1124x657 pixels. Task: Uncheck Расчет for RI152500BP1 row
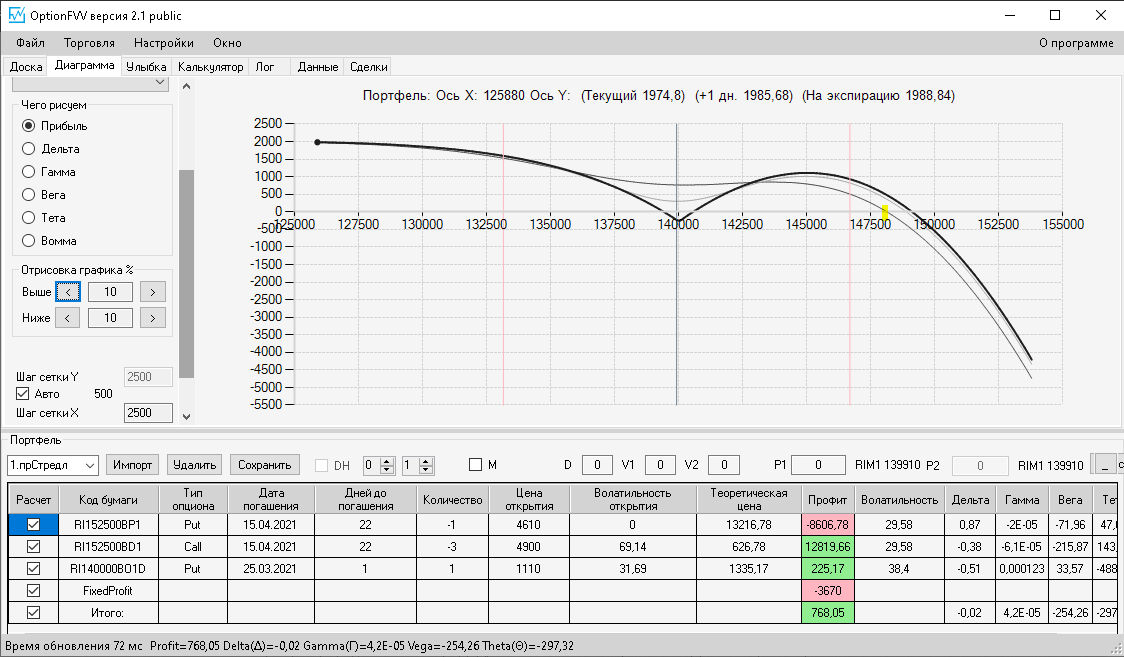[x=33, y=524]
